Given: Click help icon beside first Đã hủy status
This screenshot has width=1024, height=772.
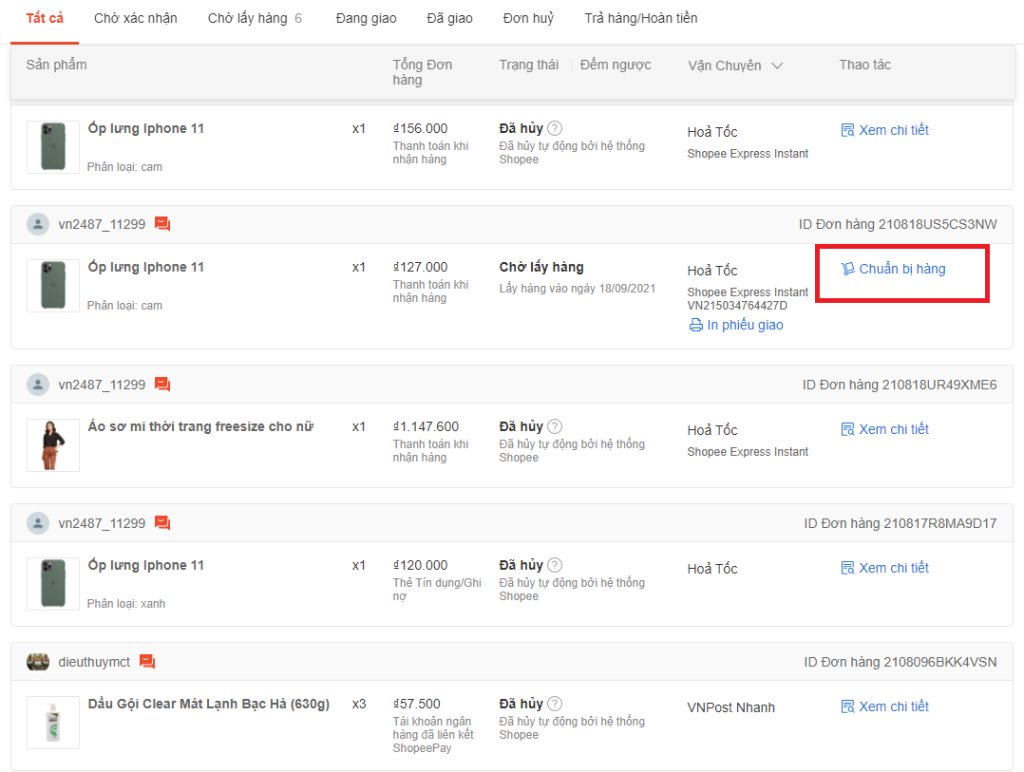Looking at the screenshot, I should click(x=555, y=128).
